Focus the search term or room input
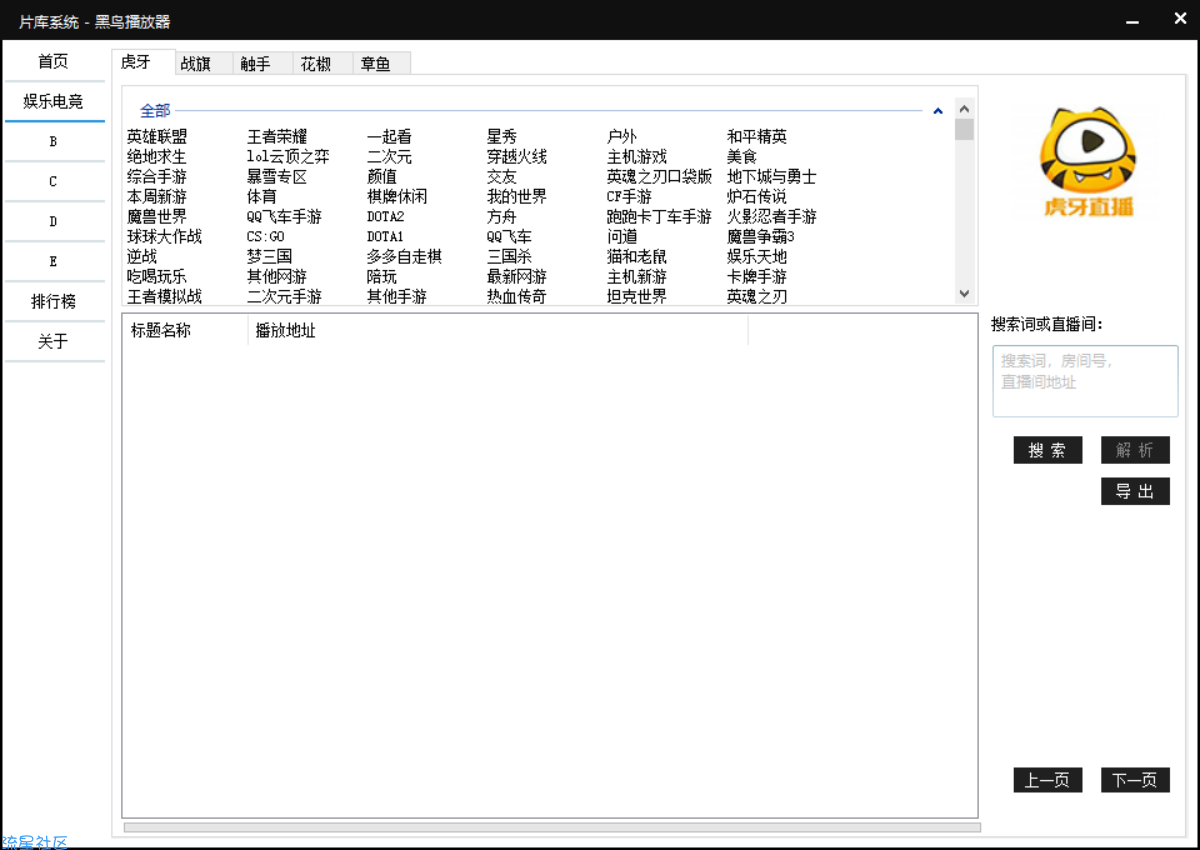The width and height of the screenshot is (1200, 850). pyautogui.click(x=1086, y=381)
